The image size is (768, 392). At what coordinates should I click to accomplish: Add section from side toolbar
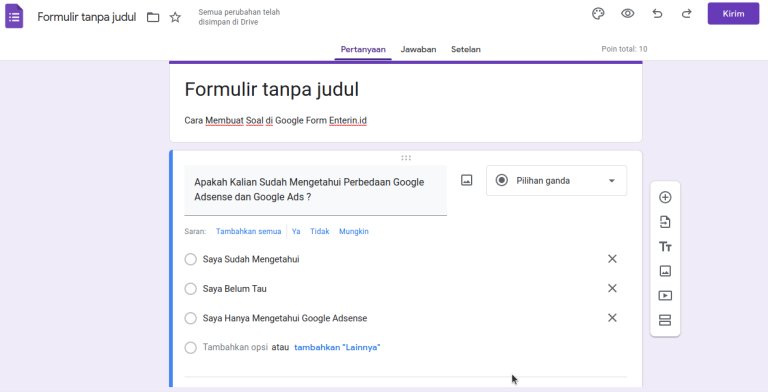[x=665, y=320]
